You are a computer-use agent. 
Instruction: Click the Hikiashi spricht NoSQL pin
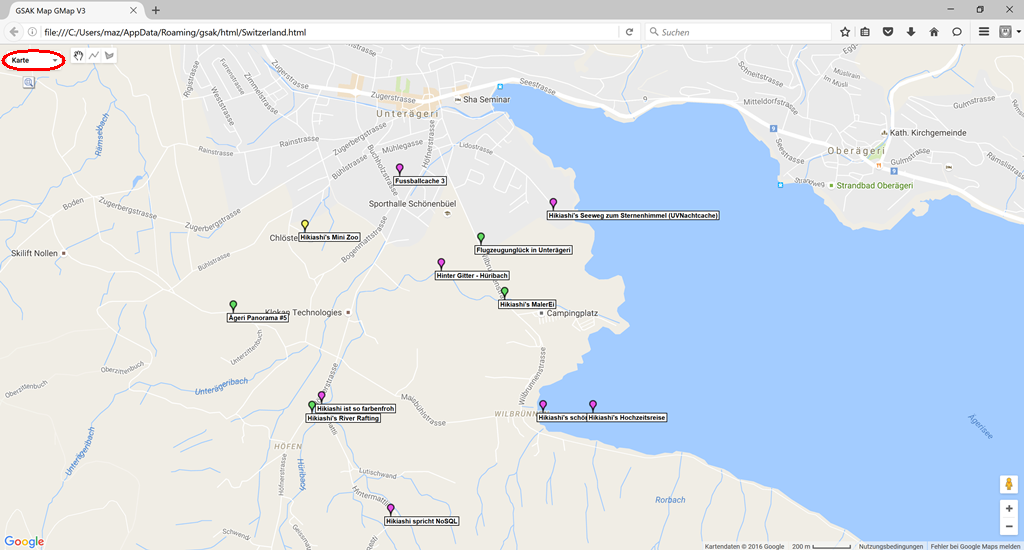[391, 509]
